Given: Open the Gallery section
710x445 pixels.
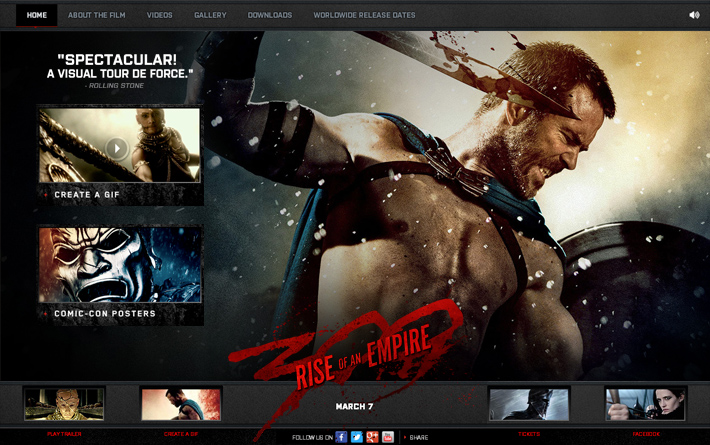Looking at the screenshot, I should (210, 15).
